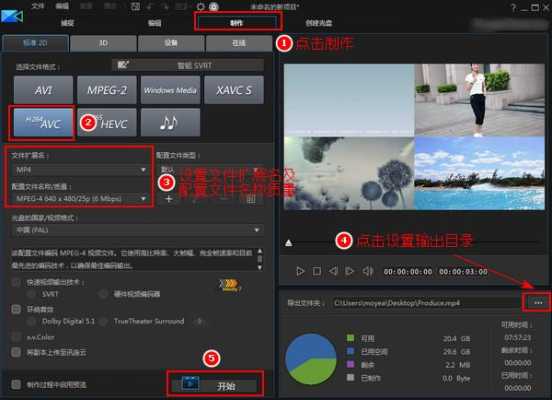Step to next frame
This screenshot has width=552, height=400.
coord(350,271)
